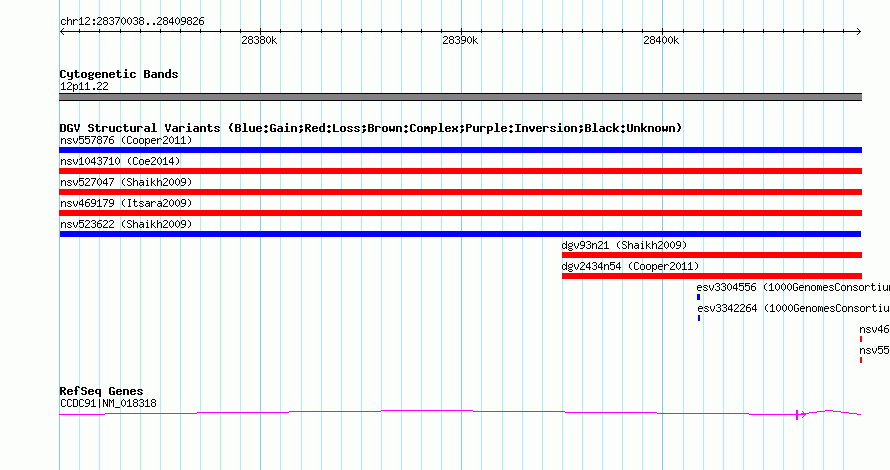Click the gray 12p11.22 cytogenetic band bar
This screenshot has width=890, height=470.
[460, 97]
